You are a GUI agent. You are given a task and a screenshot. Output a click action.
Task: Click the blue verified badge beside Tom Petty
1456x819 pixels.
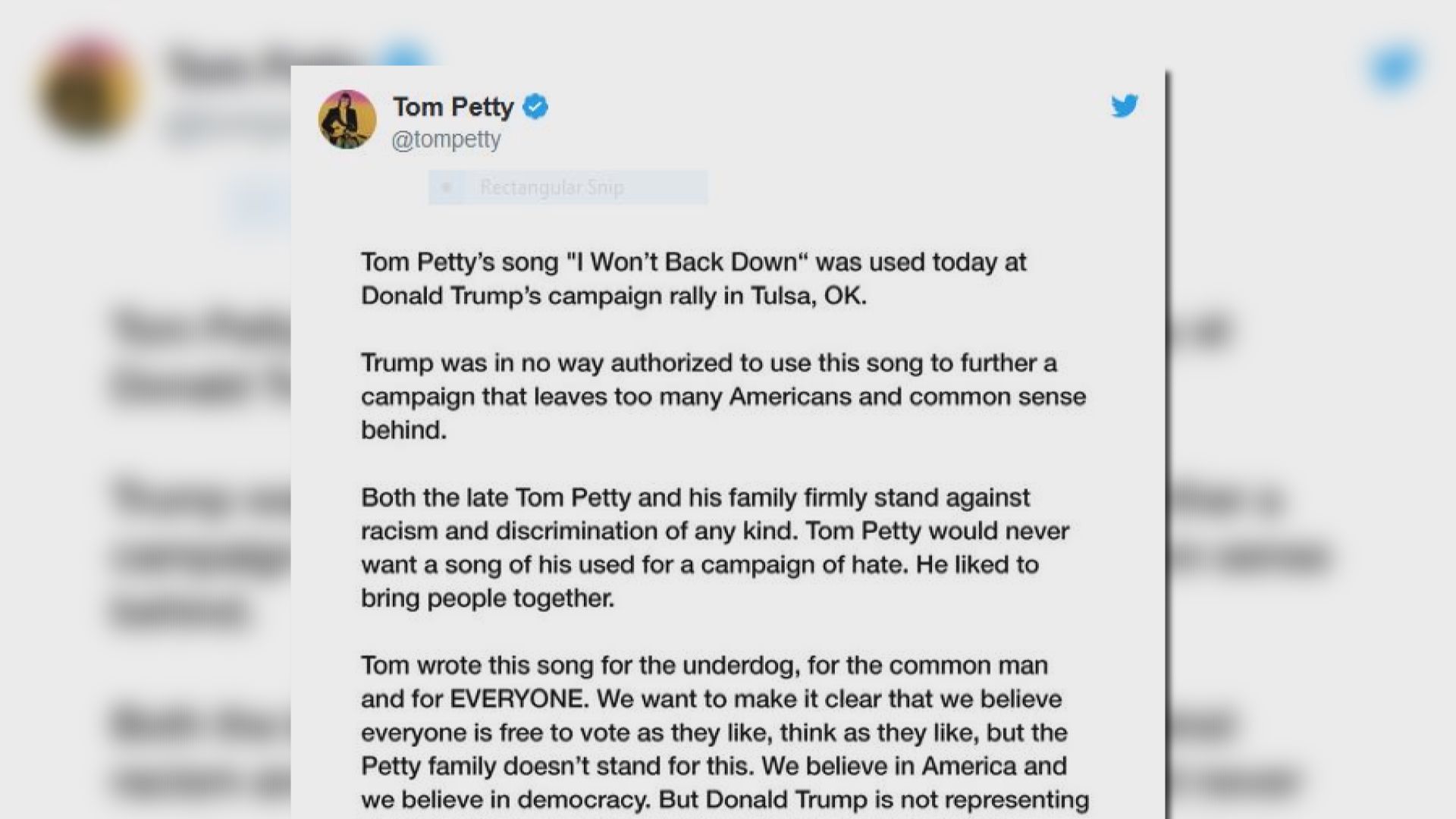coord(536,108)
